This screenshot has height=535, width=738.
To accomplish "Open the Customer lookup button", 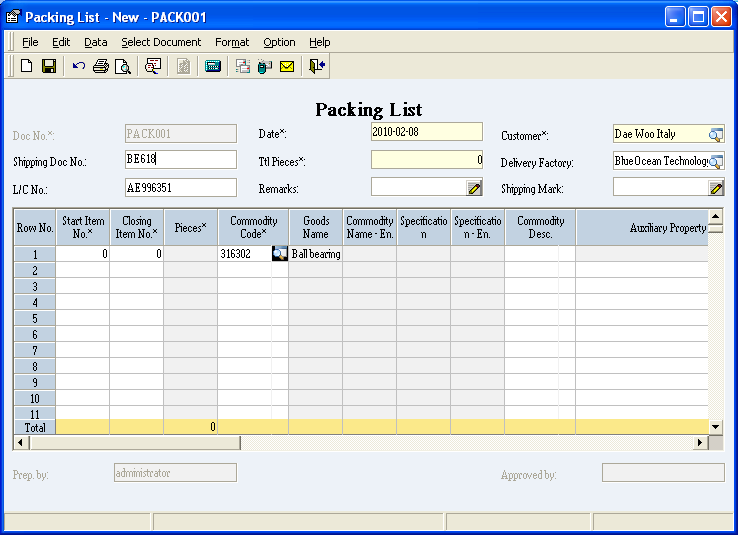I will point(716,134).
